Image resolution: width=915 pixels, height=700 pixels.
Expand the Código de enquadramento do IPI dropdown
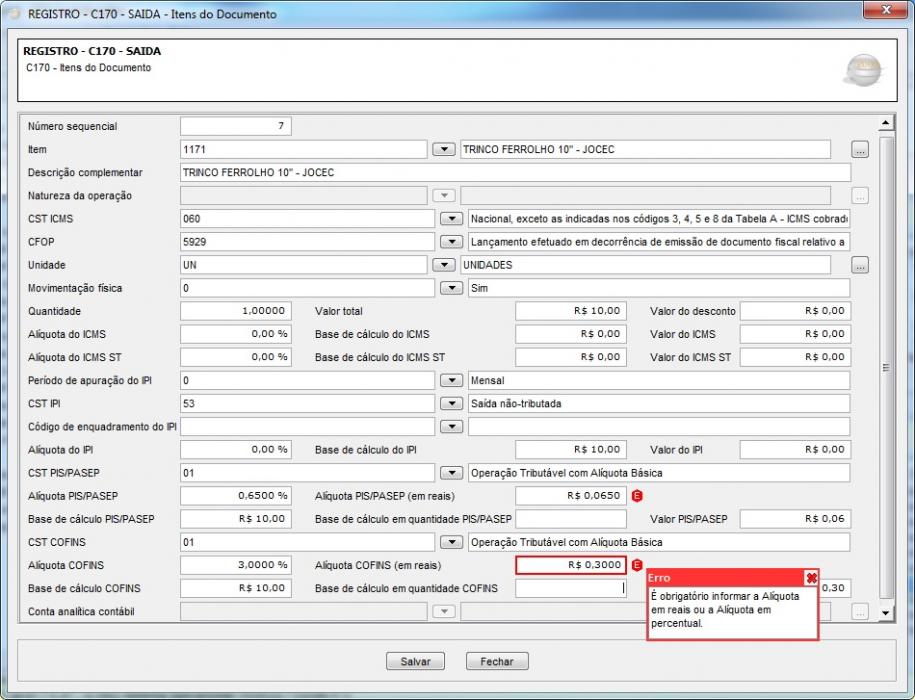[x=452, y=426]
